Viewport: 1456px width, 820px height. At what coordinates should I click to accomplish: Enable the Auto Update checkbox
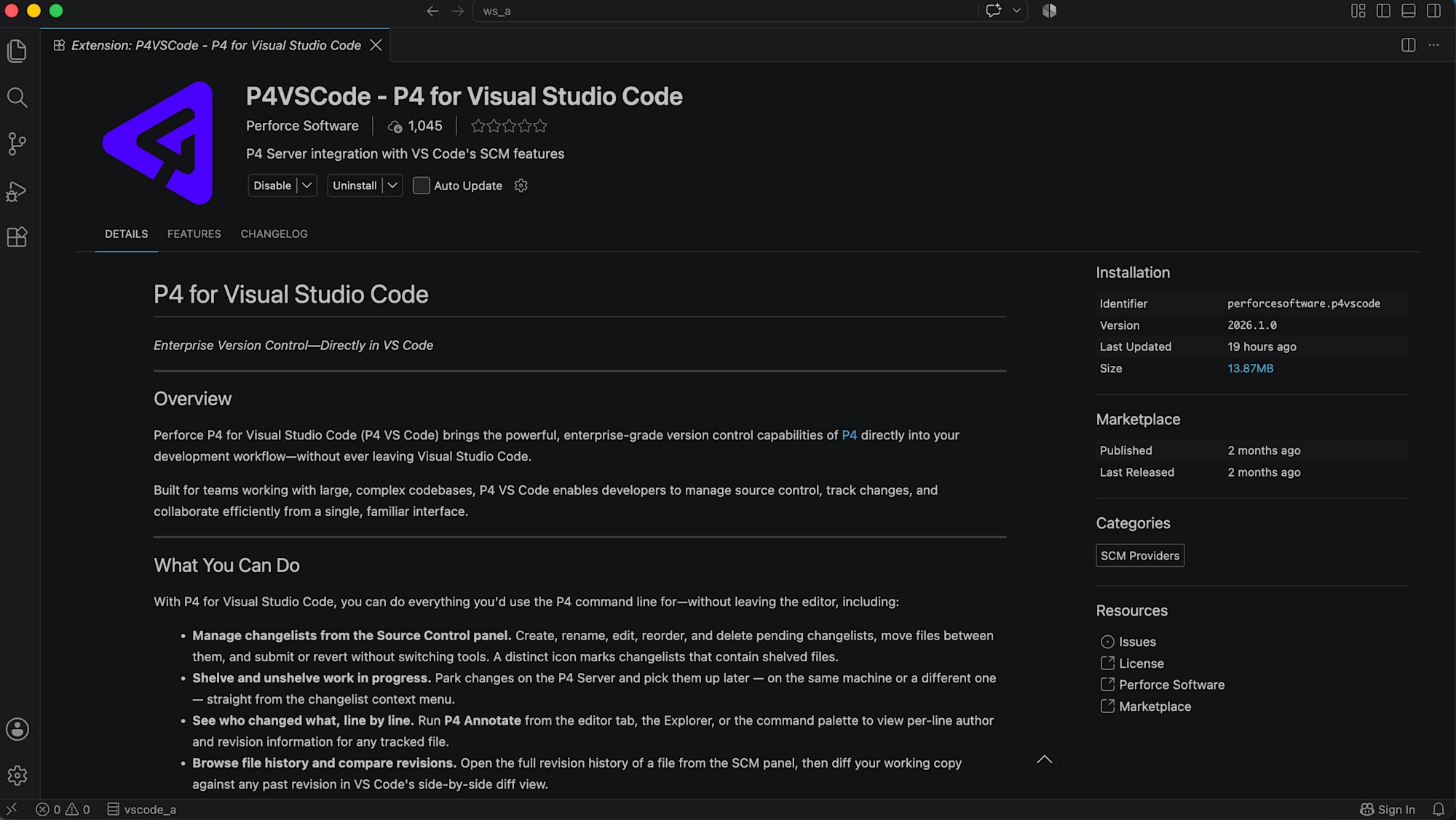pyautogui.click(x=421, y=186)
